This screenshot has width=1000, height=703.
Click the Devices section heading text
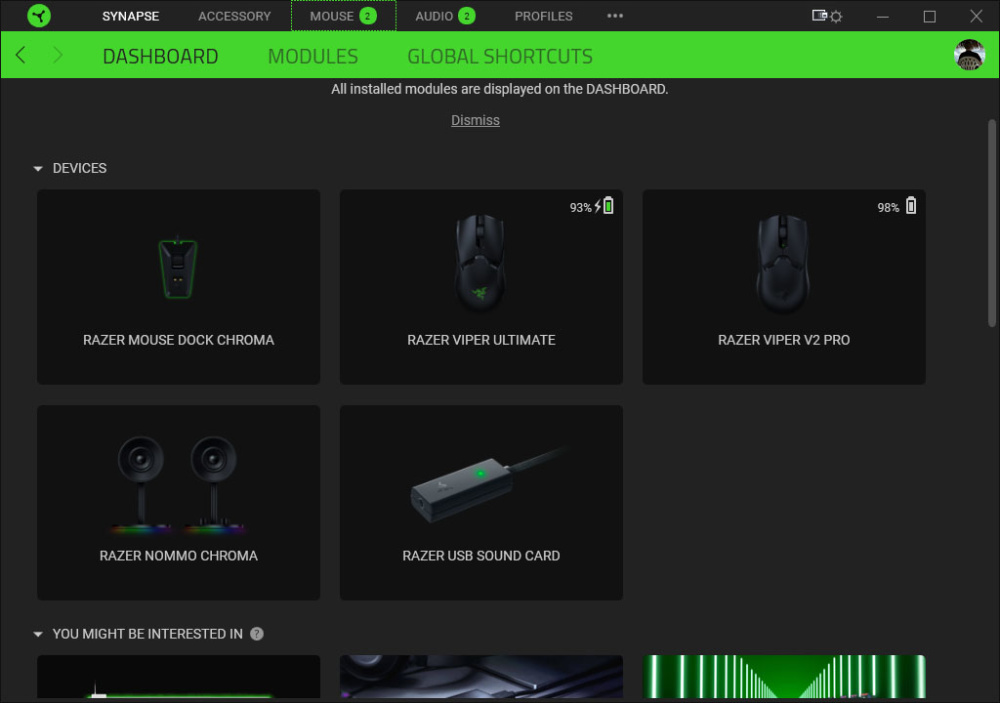click(x=80, y=168)
